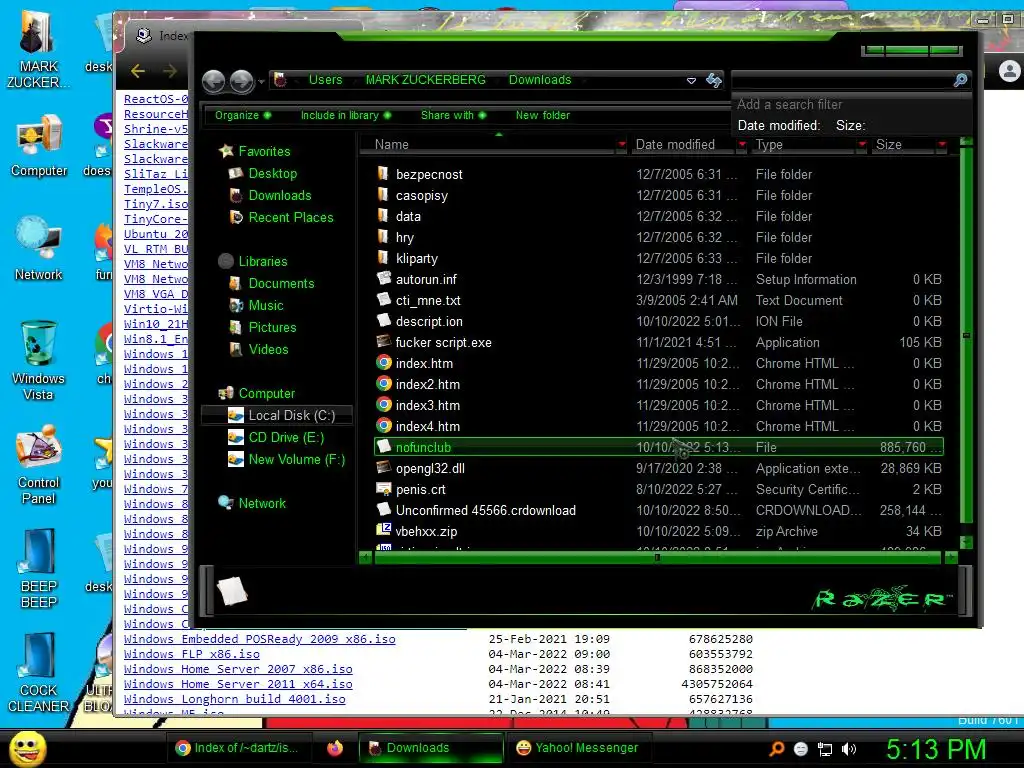This screenshot has width=1024, height=768.
Task: Select Music library
Action: point(266,306)
